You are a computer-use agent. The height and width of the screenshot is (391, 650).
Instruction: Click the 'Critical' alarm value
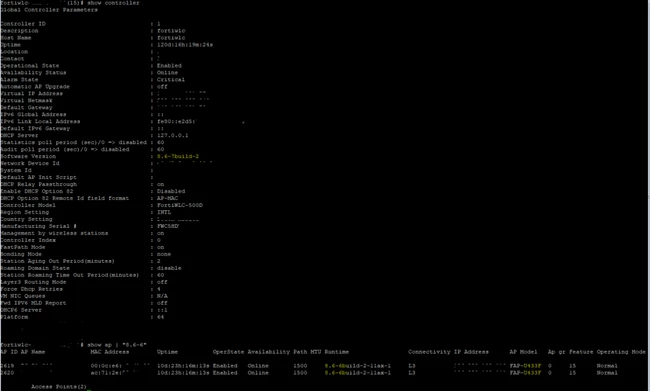171,80
